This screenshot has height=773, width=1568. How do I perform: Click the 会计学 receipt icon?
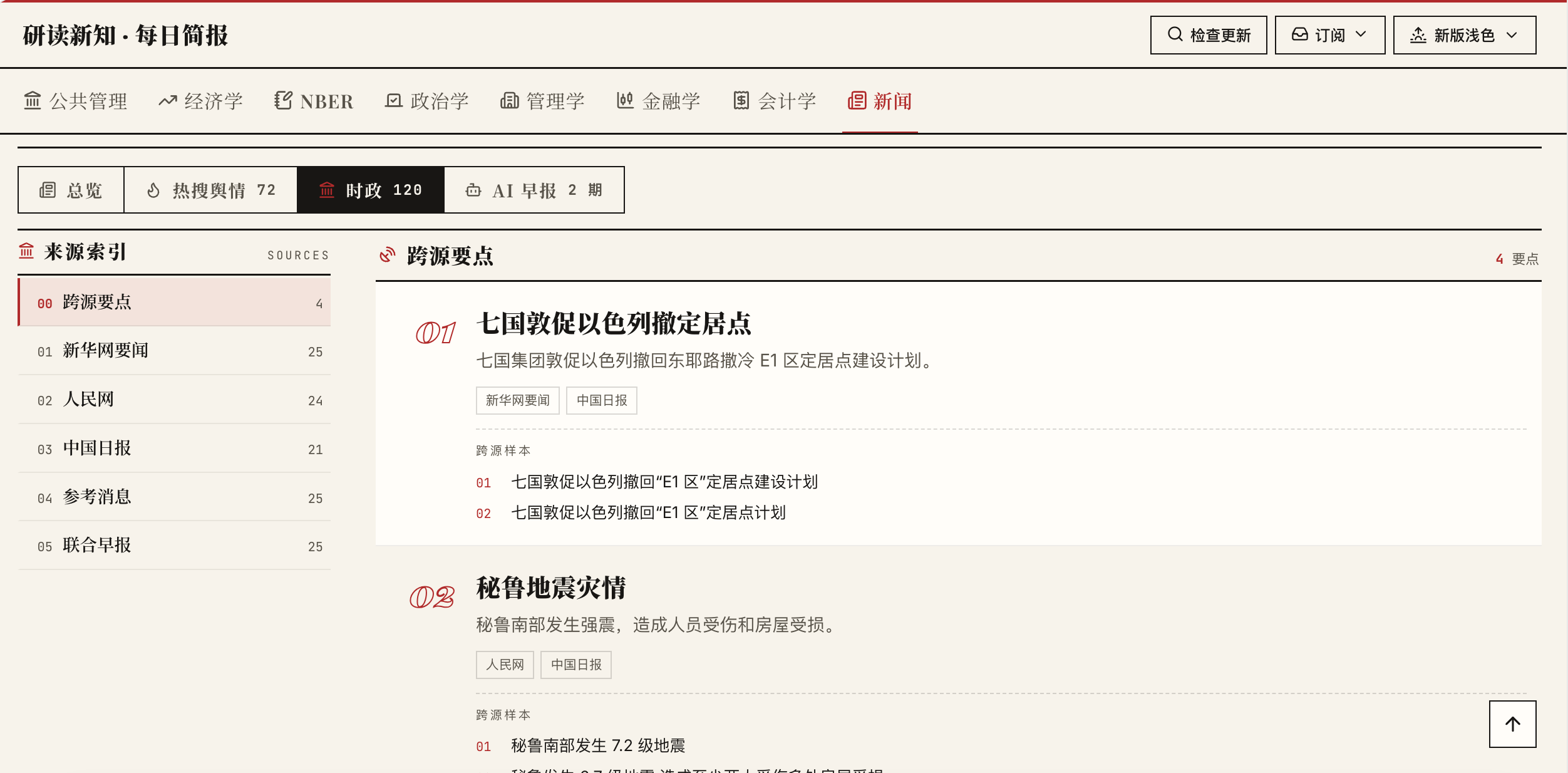pos(741,100)
